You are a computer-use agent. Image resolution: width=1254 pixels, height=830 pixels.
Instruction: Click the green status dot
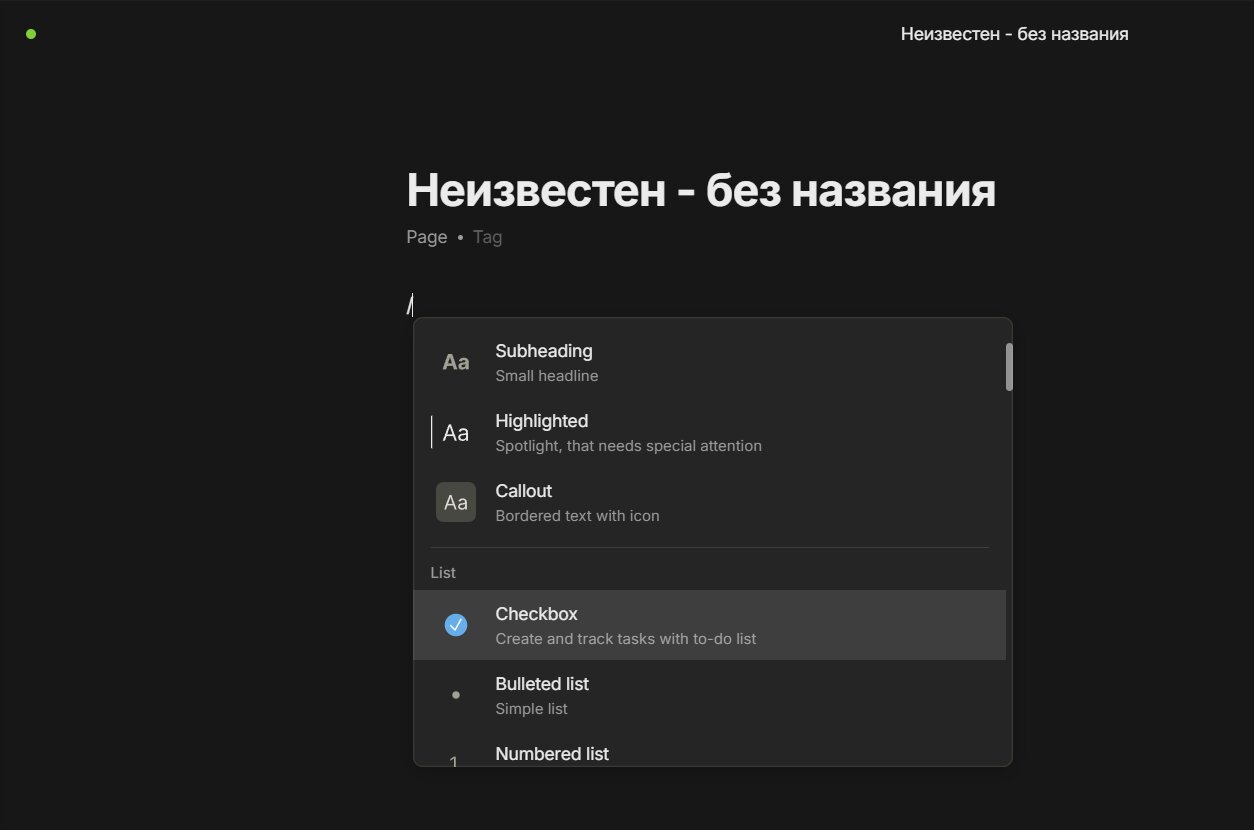31,34
